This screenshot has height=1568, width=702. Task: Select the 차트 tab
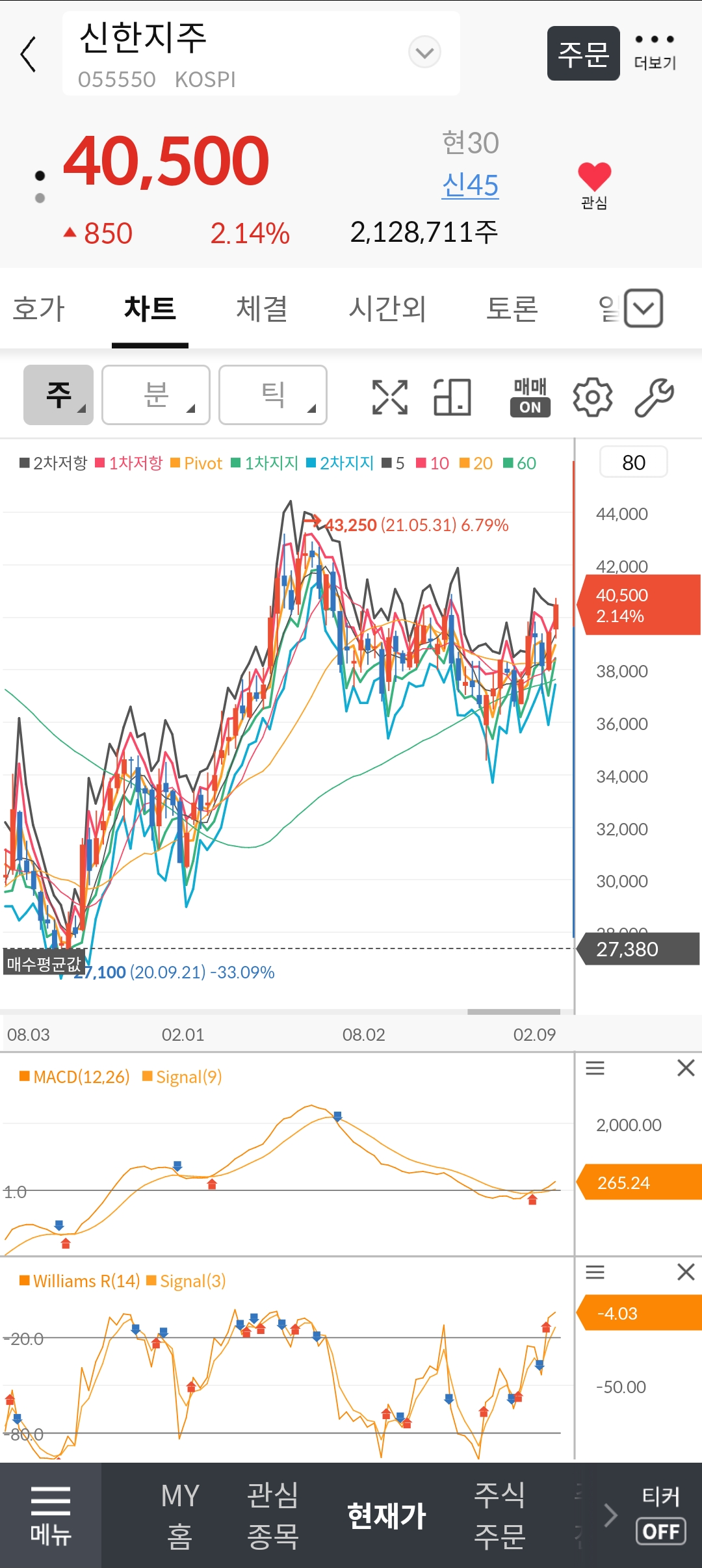tap(150, 308)
